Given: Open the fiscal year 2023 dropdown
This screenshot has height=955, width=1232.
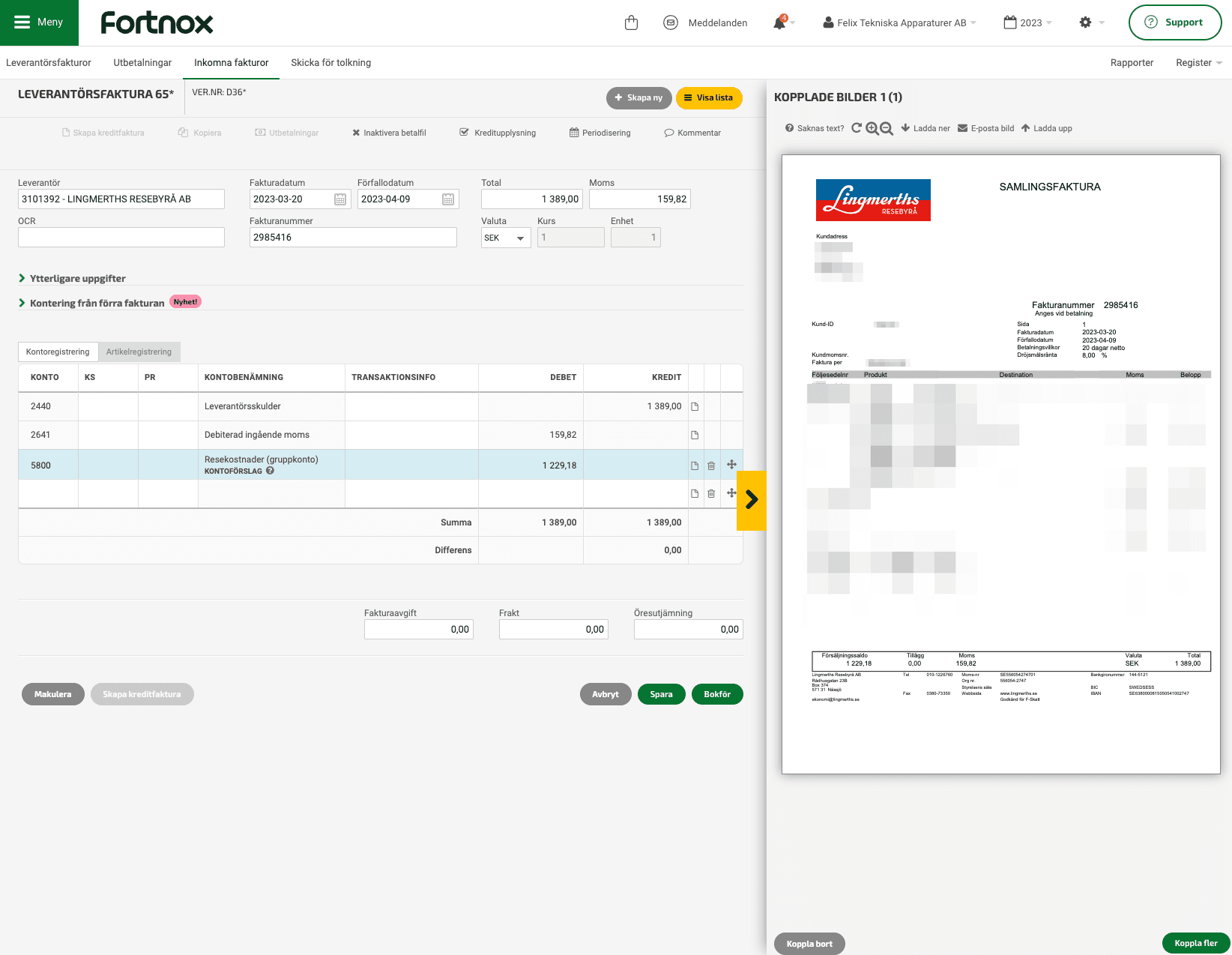Looking at the screenshot, I should pos(1027,22).
